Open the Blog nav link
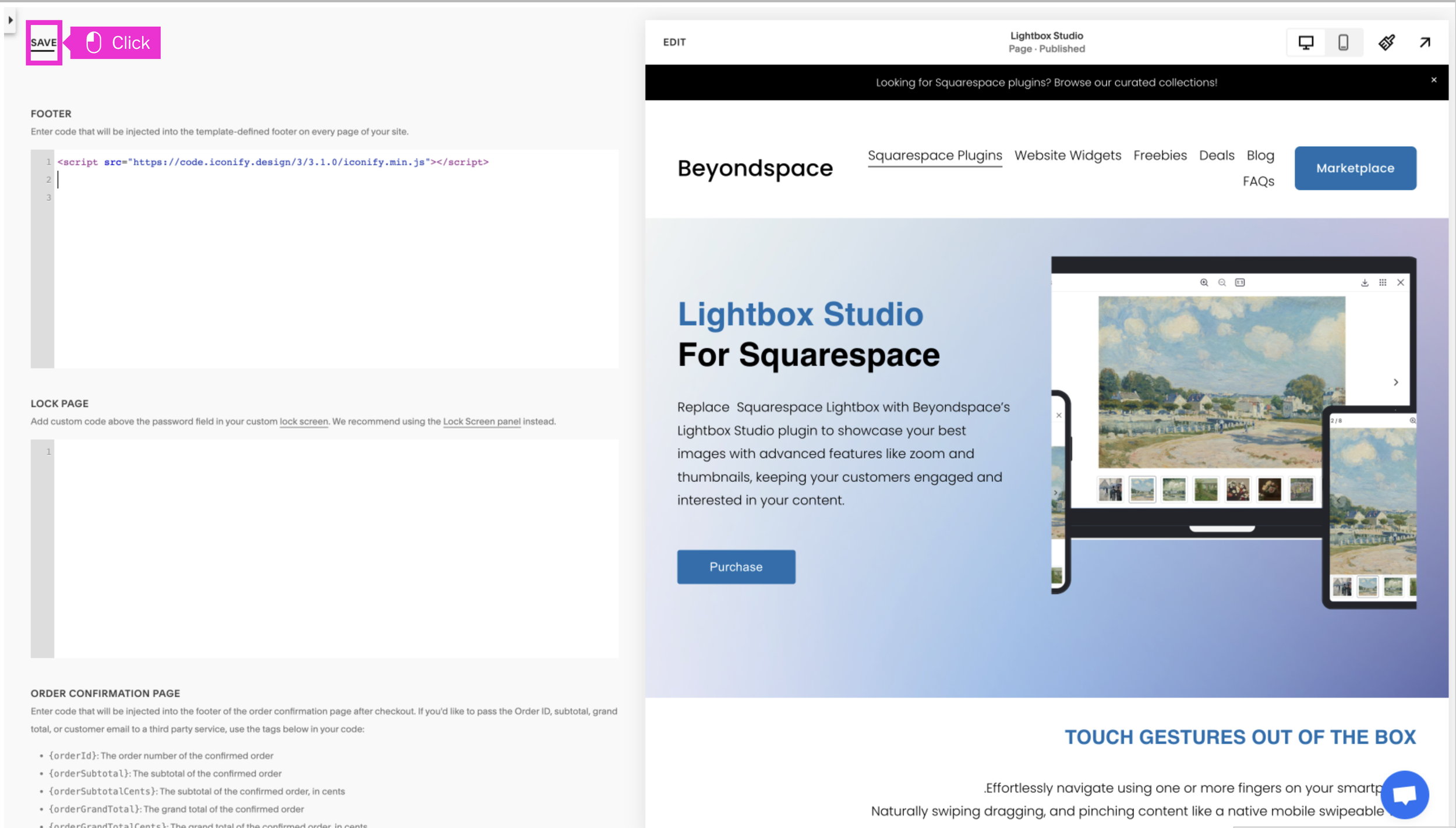Screen dimensions: 1456x828 click(x=1260, y=155)
